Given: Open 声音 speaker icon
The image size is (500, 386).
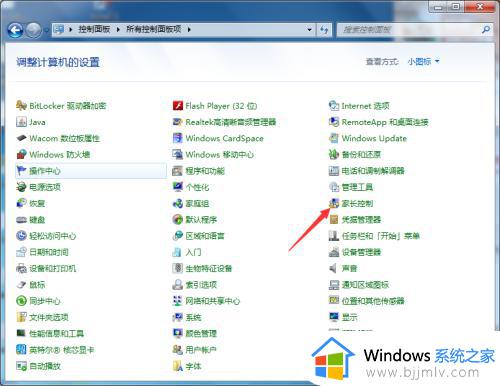Looking at the screenshot, I should click(x=334, y=268).
